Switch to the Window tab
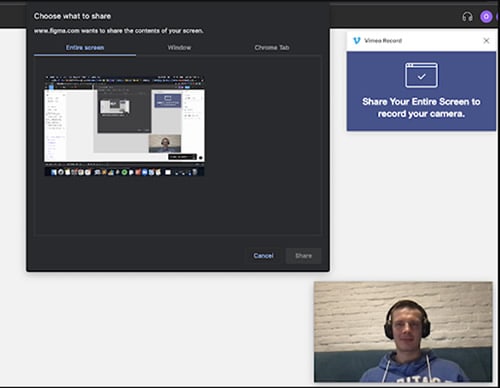Screen dimensions: 500x388 [x=179, y=48]
